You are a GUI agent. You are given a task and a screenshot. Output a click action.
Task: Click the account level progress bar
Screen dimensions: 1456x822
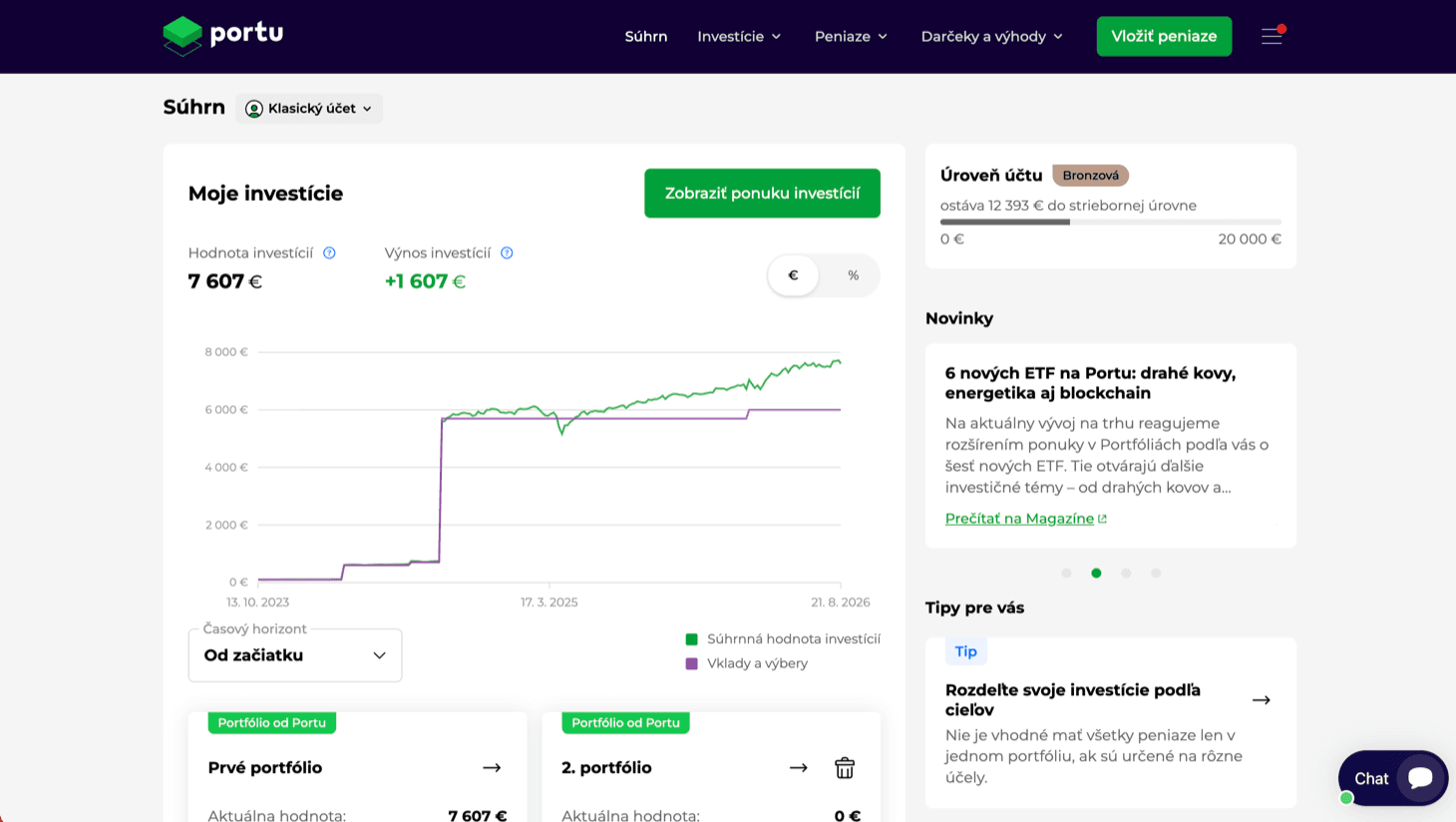[x=1111, y=221]
